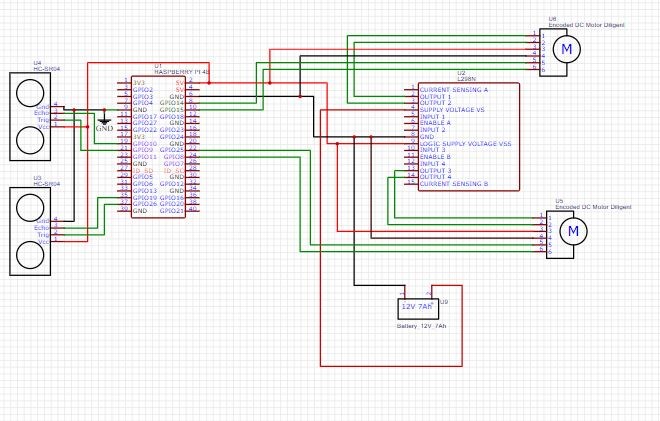Click the GPIO14 pin label
Viewport: 660px width, 421px height.
(172, 103)
